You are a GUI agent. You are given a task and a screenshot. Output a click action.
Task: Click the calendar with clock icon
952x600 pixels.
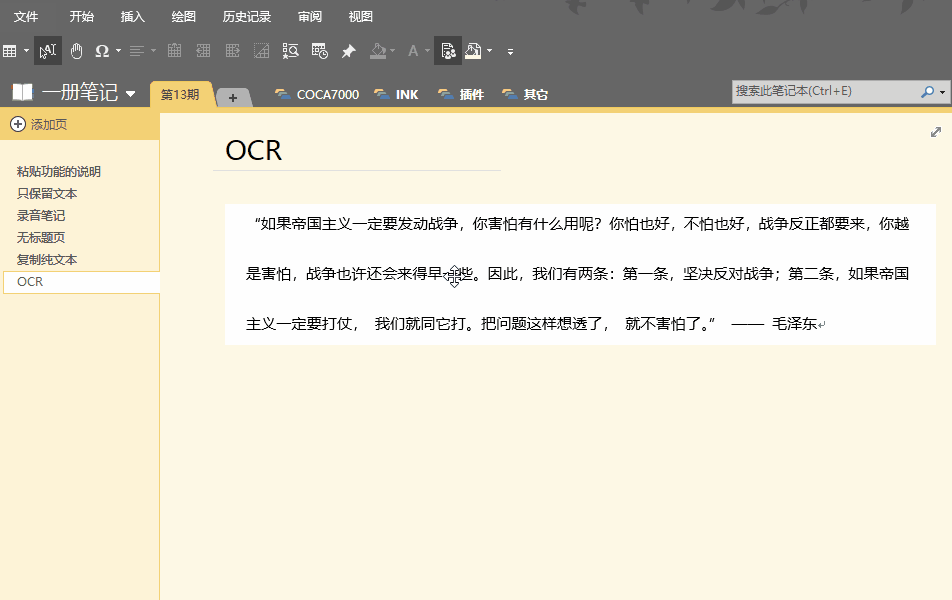click(x=319, y=51)
